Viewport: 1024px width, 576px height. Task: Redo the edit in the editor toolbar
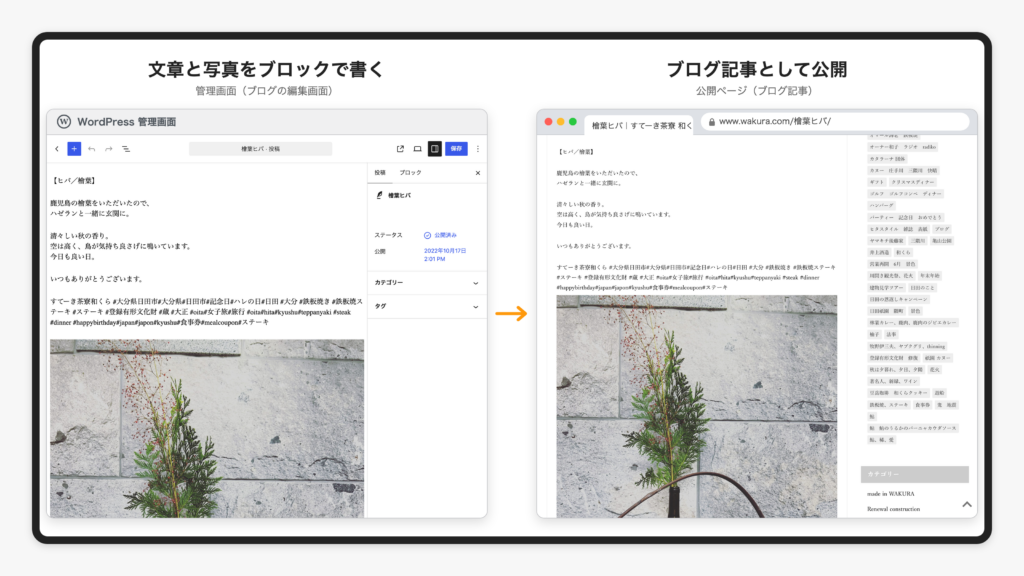click(108, 149)
